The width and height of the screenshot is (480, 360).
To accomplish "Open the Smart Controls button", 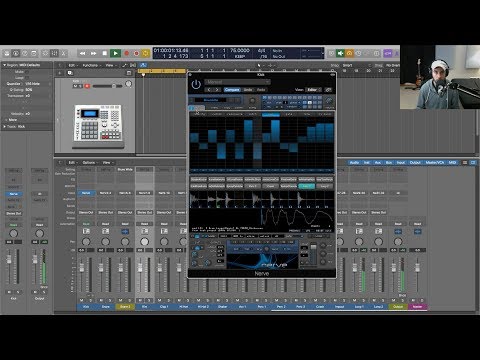I will (x=45, y=53).
